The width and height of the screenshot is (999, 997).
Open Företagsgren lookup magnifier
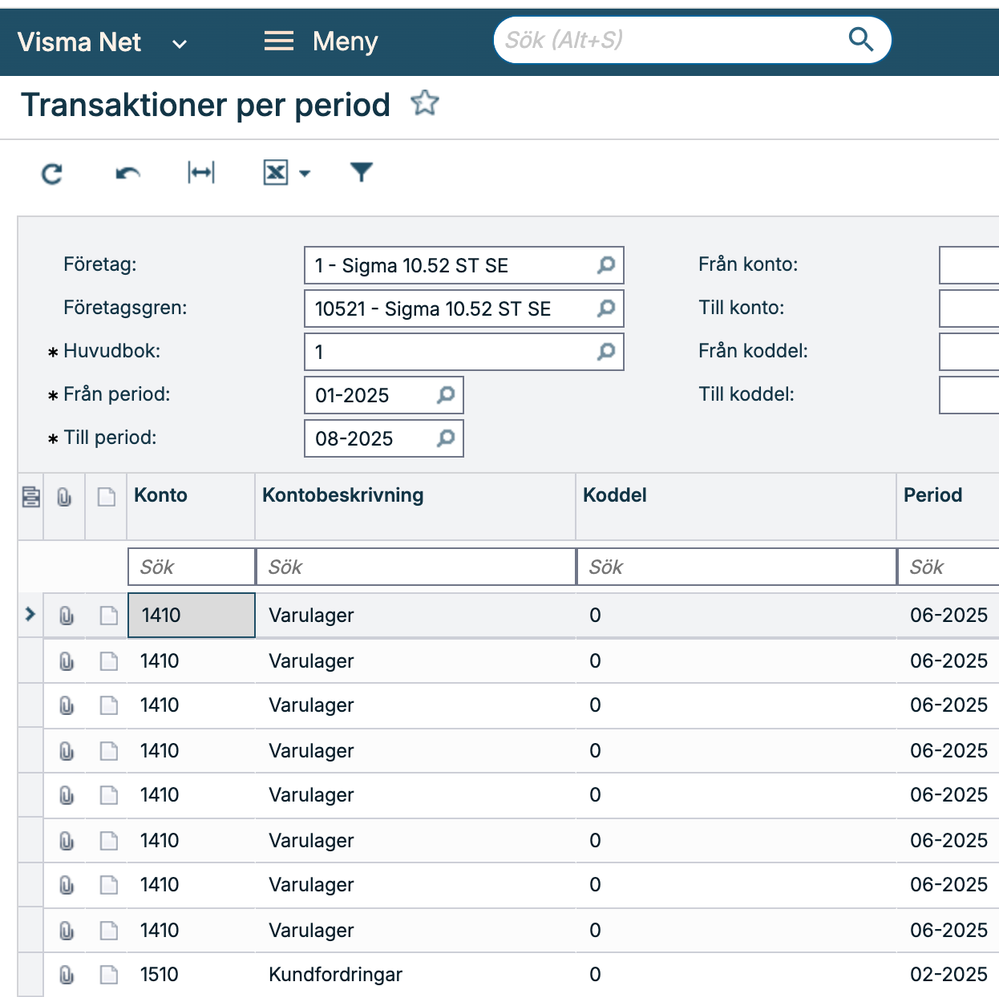click(606, 308)
